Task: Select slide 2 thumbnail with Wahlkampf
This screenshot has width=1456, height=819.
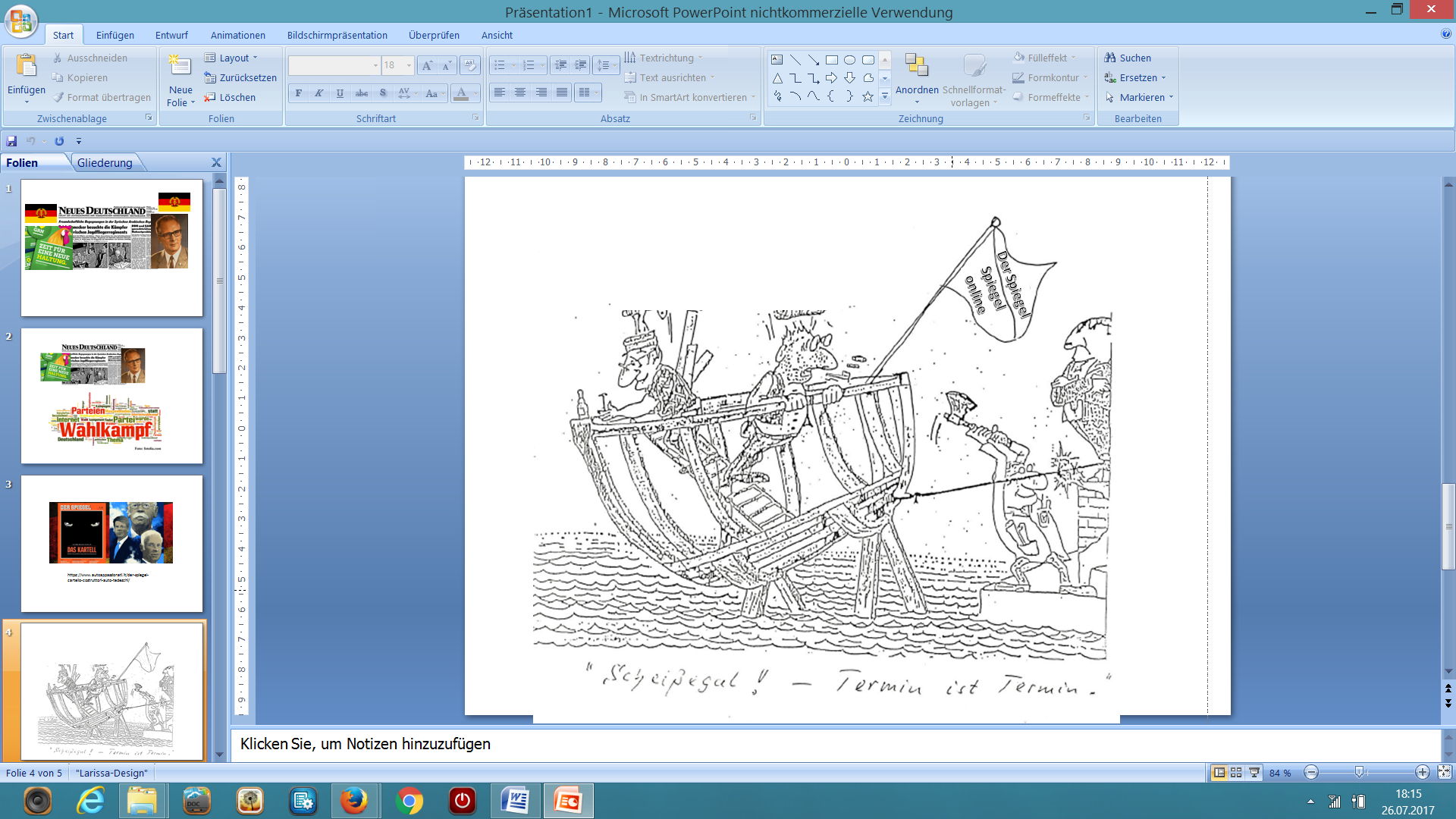Action: [x=111, y=395]
